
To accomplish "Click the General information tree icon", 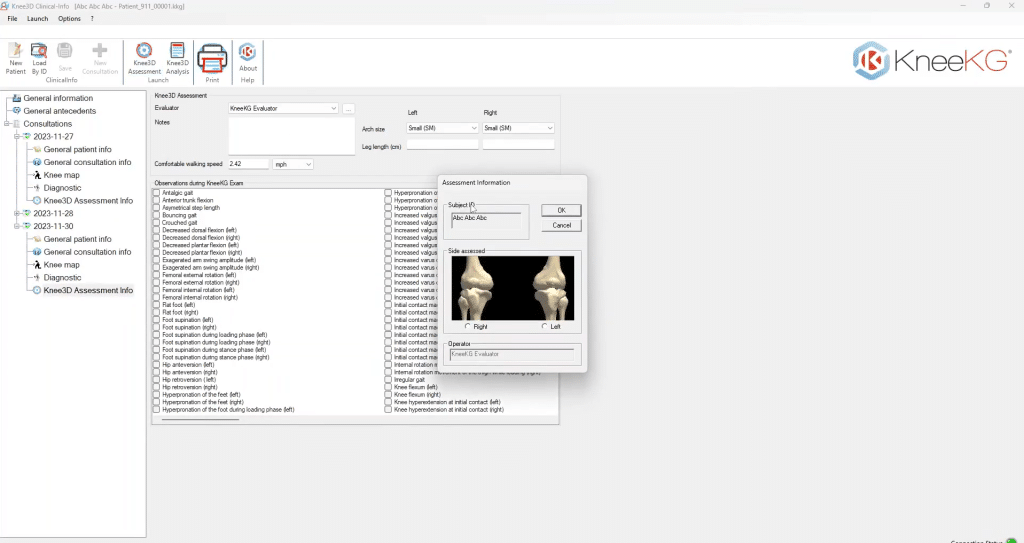I will 17,98.
